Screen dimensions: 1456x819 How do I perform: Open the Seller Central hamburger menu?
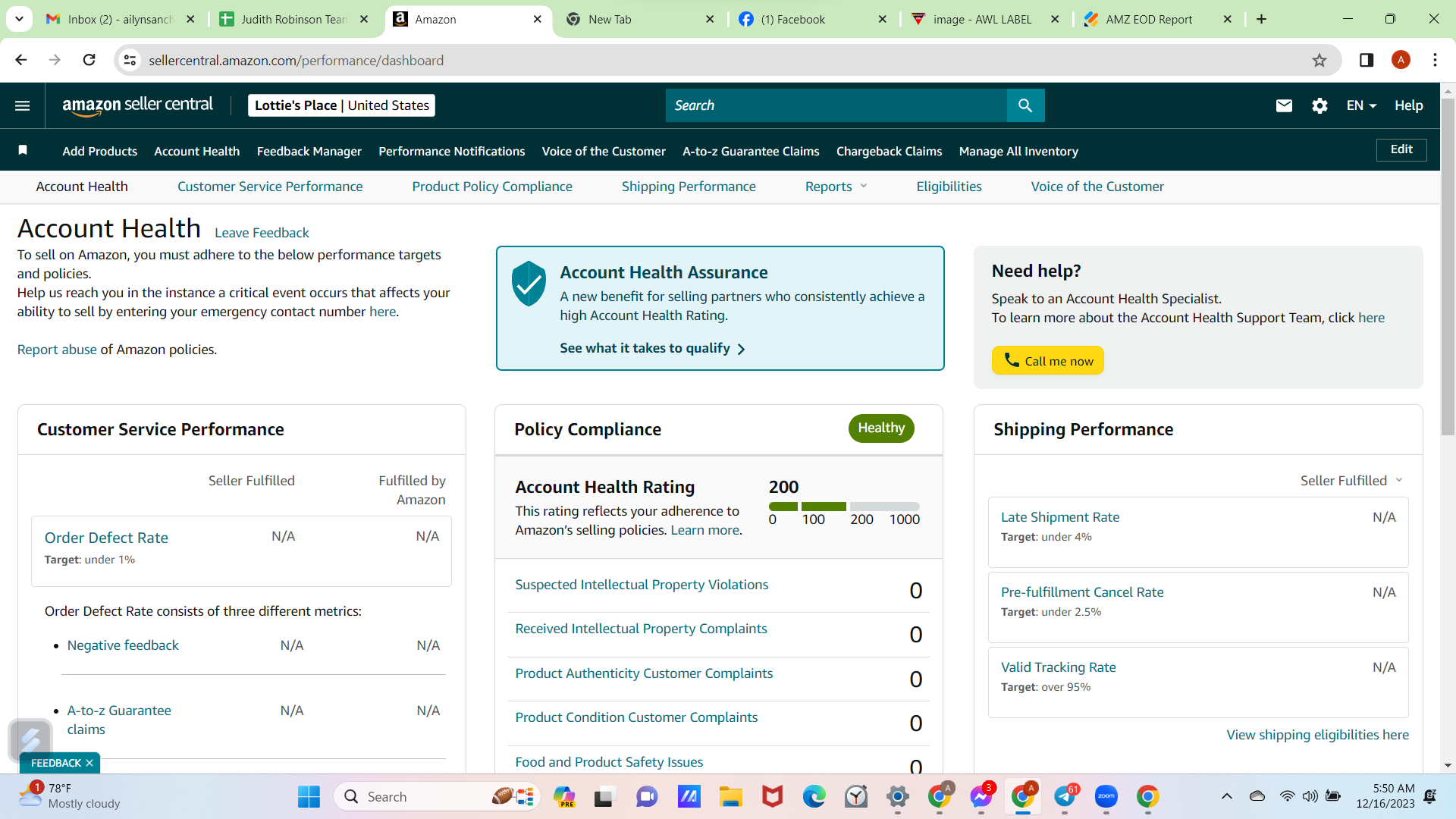click(x=23, y=105)
